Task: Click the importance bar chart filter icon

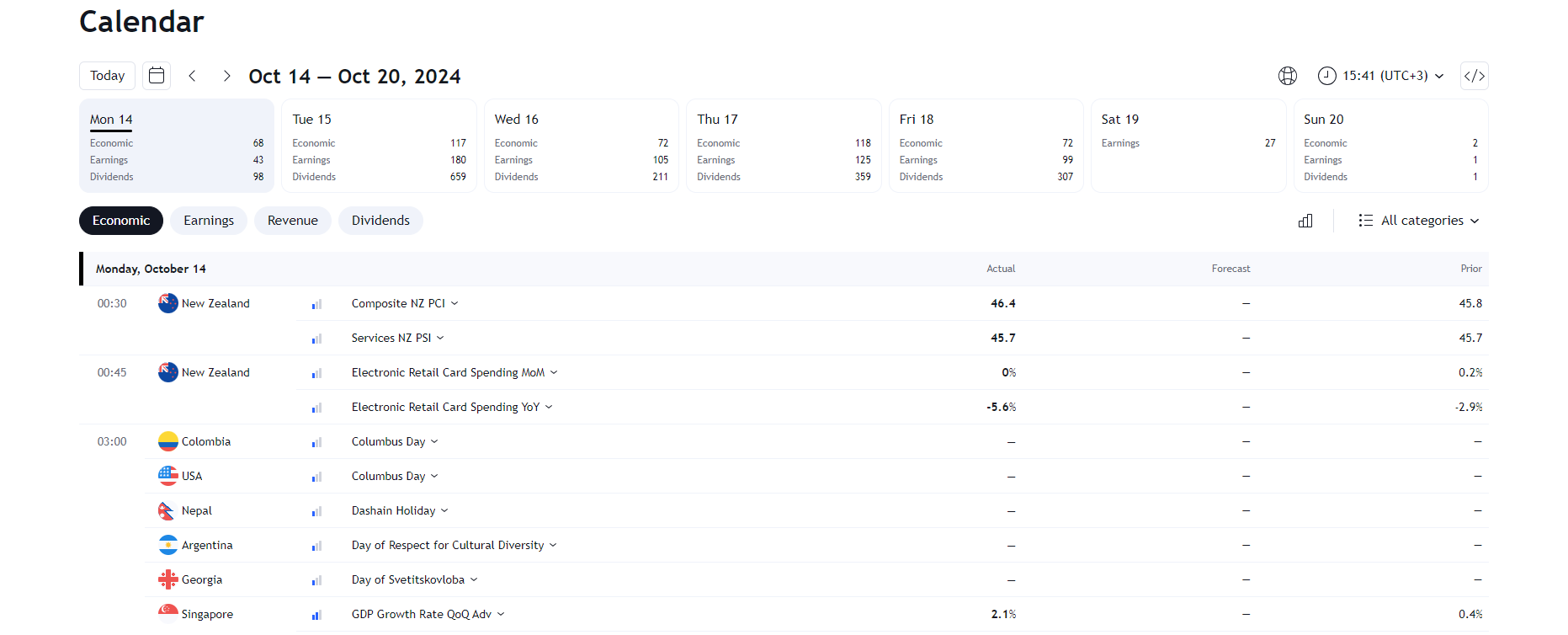Action: 1305,221
